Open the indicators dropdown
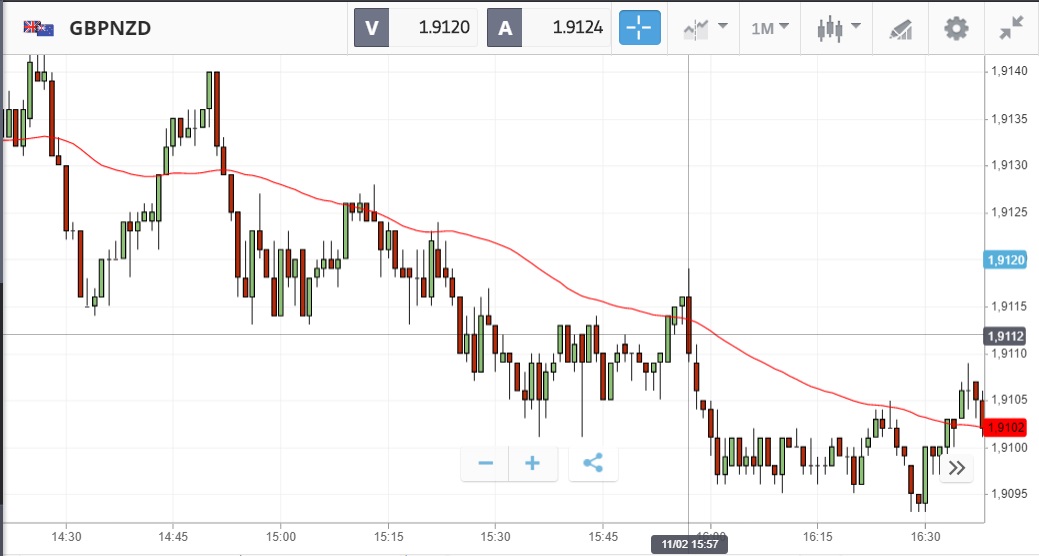Image resolution: width=1039 pixels, height=556 pixels. [704, 28]
